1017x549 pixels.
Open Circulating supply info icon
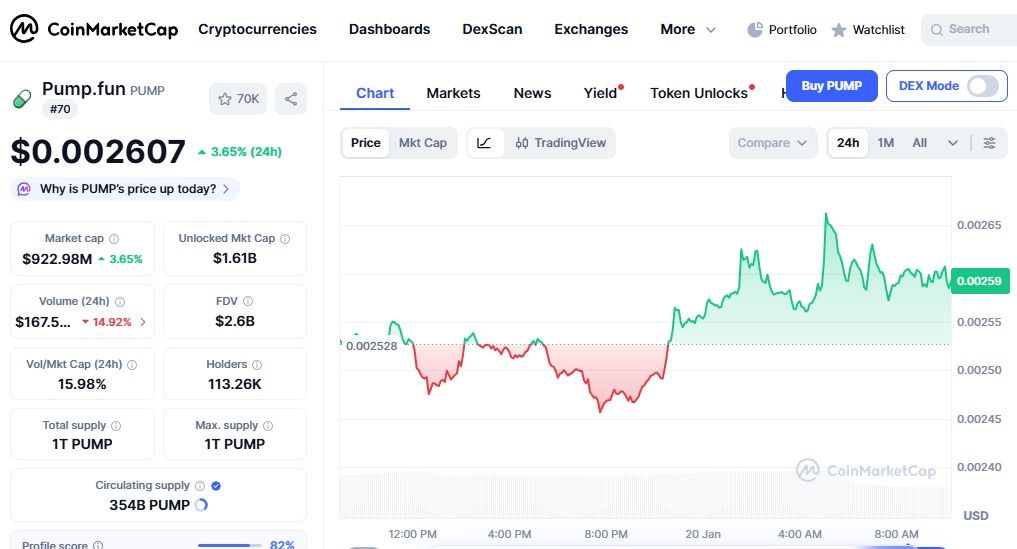(200, 485)
